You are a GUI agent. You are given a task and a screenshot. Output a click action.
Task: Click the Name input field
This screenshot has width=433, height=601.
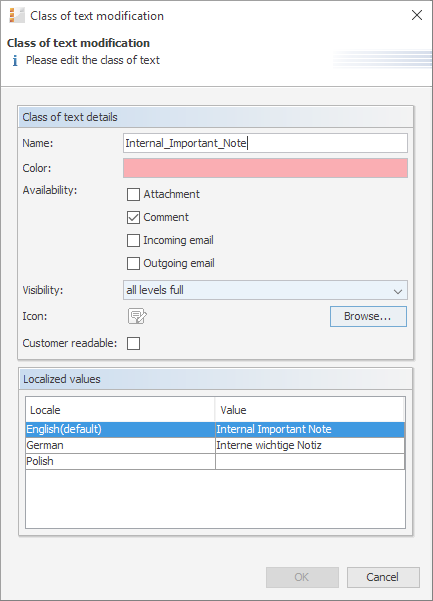(265, 143)
